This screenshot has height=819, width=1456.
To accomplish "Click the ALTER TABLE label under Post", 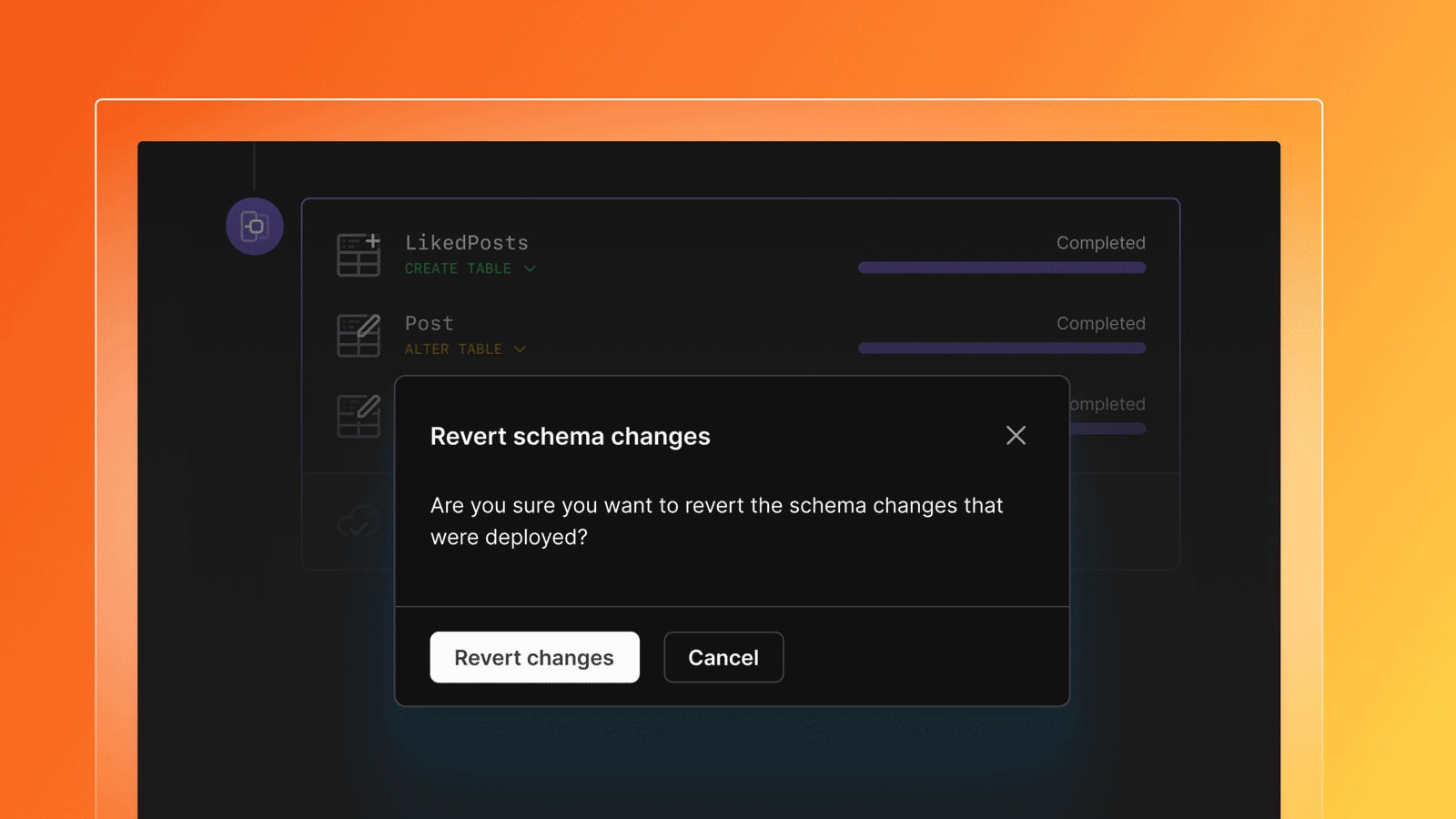I will click(x=453, y=349).
